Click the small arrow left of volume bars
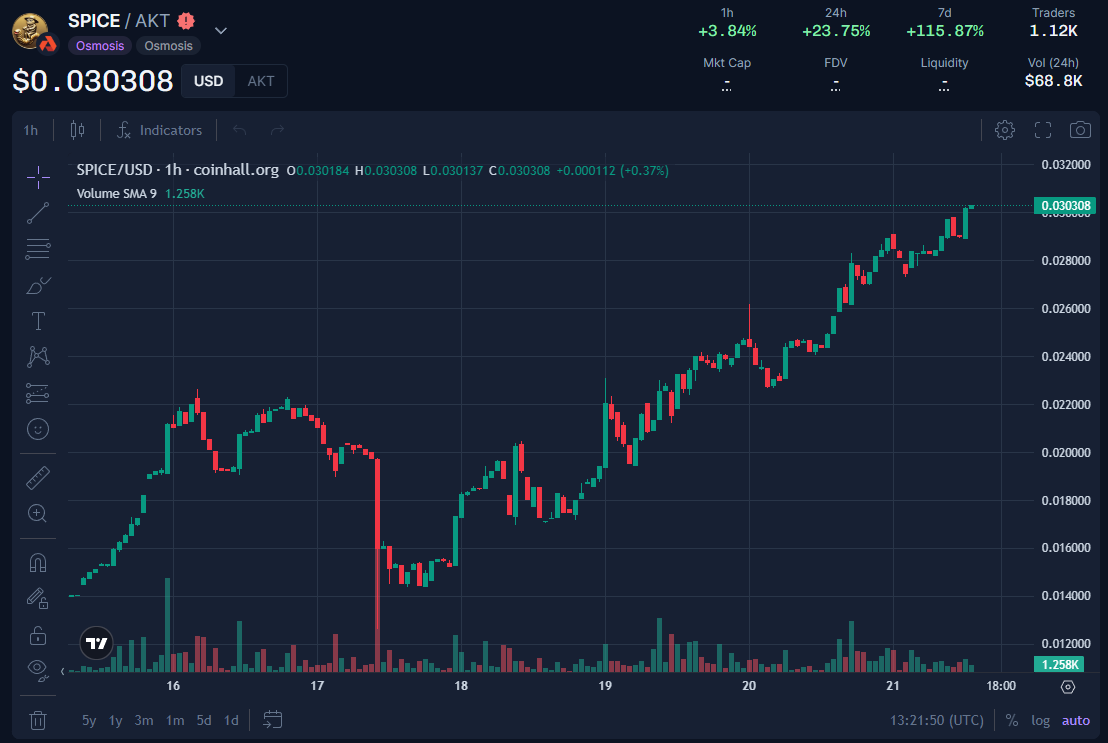Image resolution: width=1108 pixels, height=743 pixels. point(62,671)
